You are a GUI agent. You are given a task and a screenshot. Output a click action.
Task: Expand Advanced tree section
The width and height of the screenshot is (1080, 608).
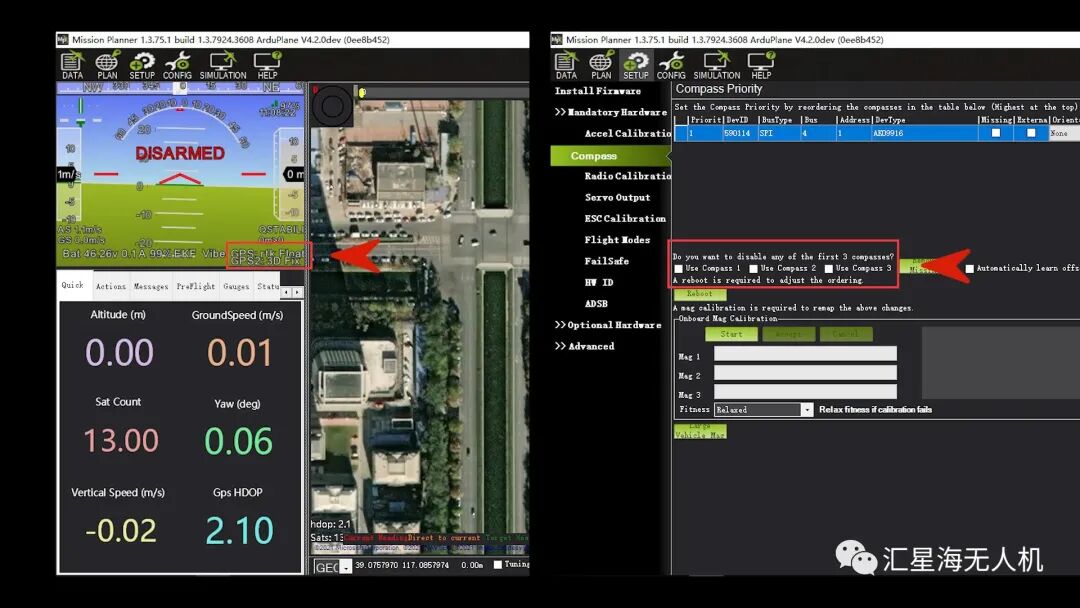[x=585, y=346]
